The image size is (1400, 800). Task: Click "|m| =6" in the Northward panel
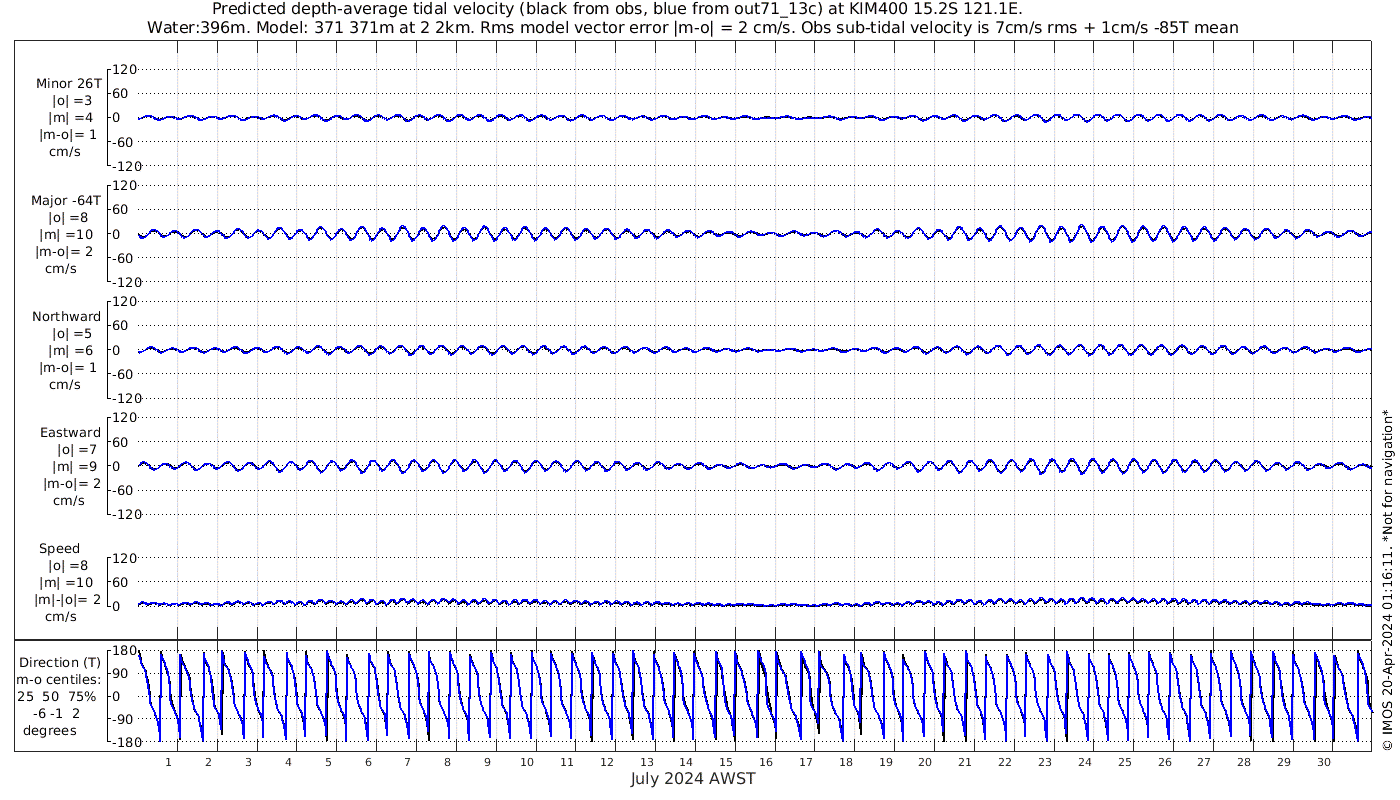tap(72, 351)
